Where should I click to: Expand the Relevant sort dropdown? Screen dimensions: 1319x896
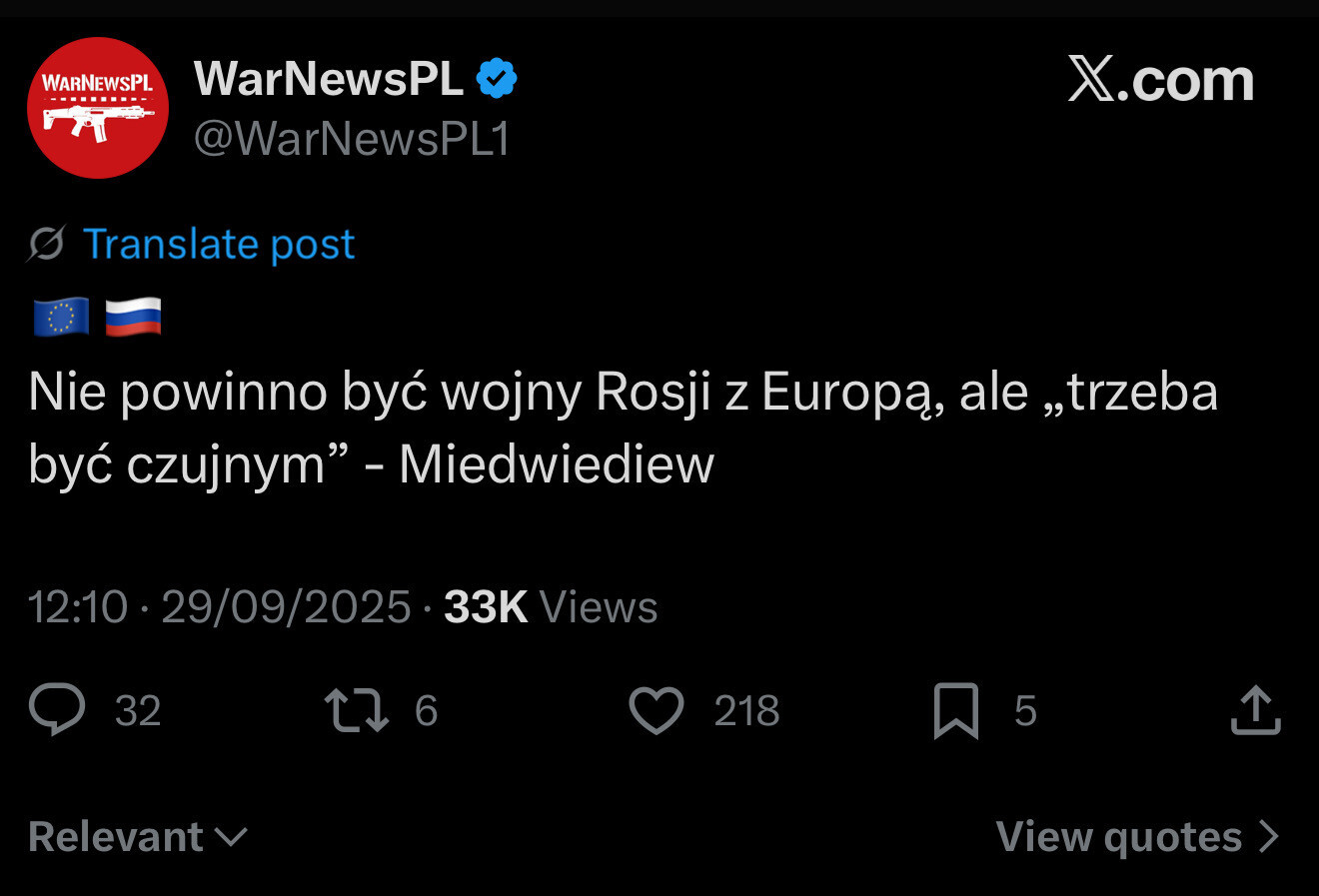click(138, 837)
